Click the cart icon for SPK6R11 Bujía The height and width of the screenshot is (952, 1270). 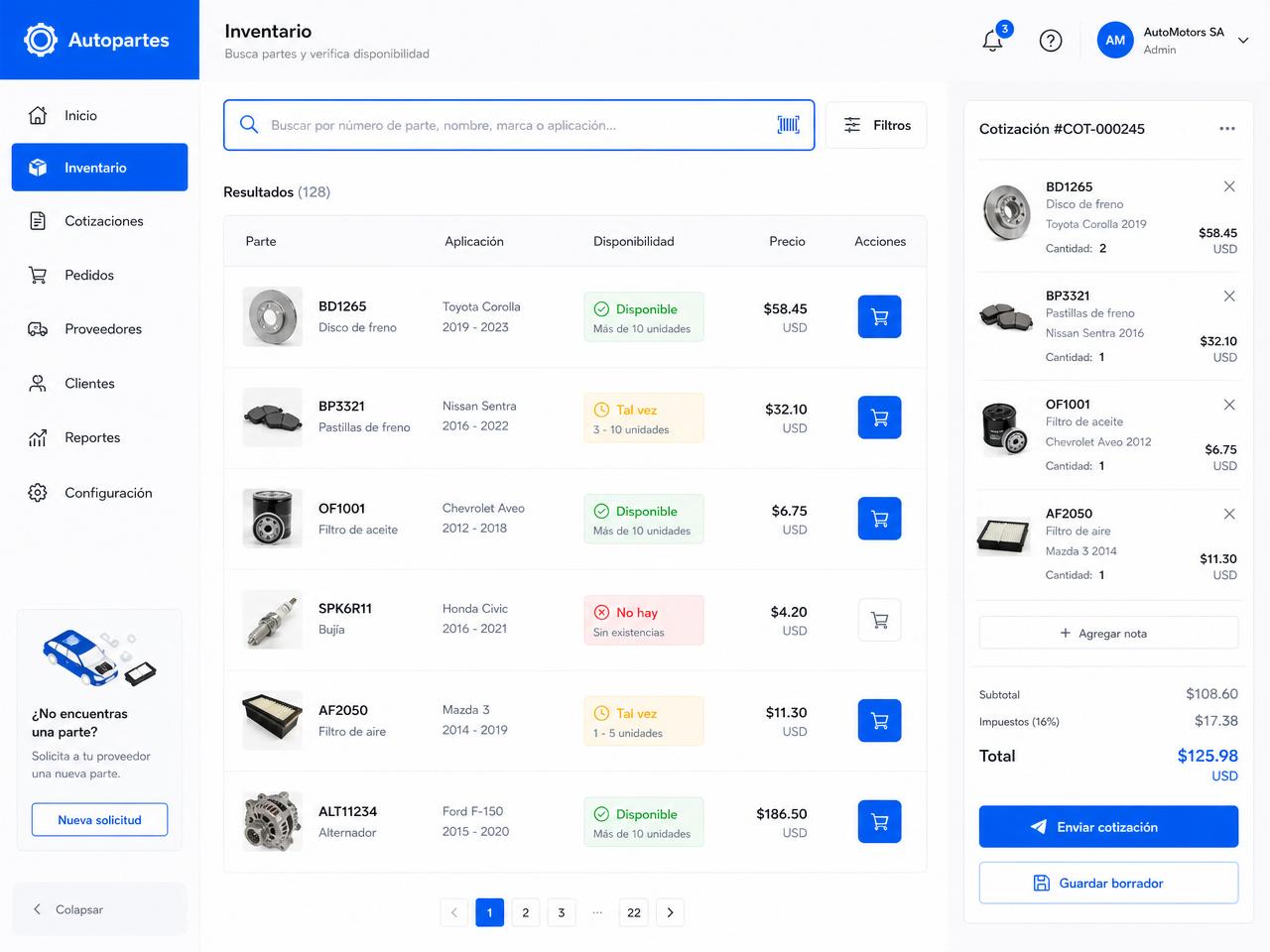[x=879, y=620]
